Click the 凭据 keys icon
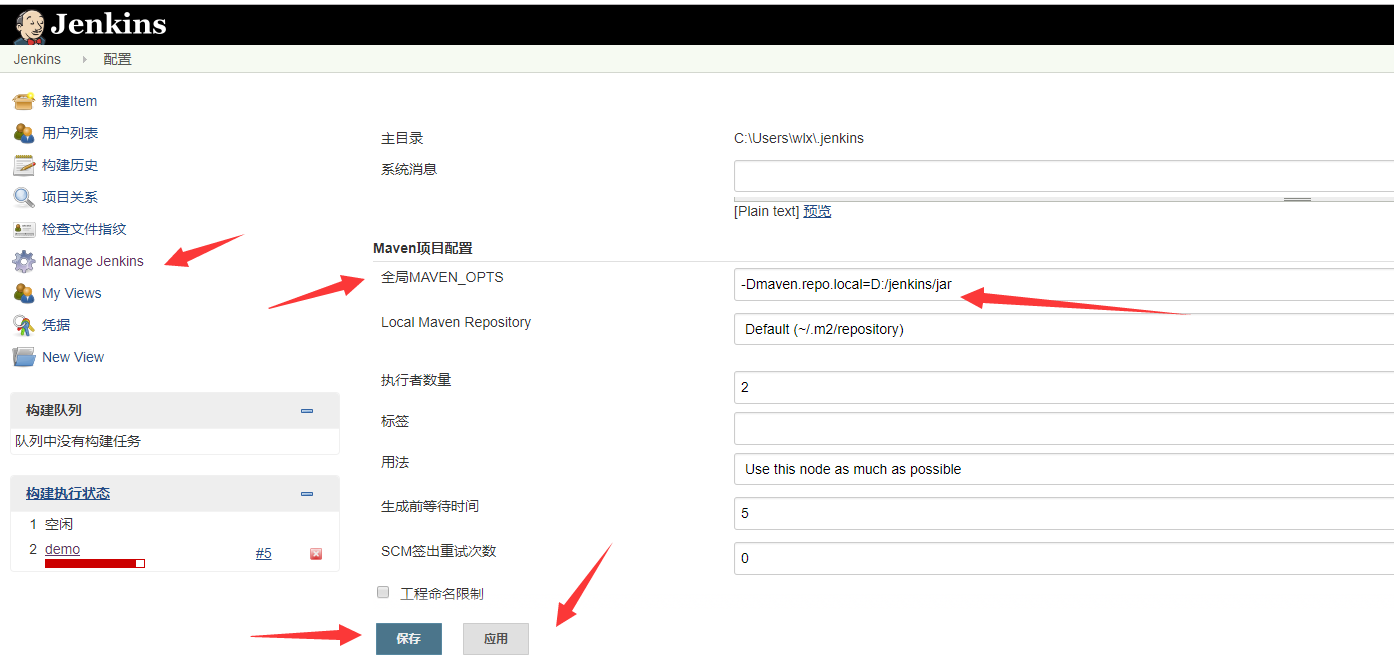The width and height of the screenshot is (1394, 662). 24,325
